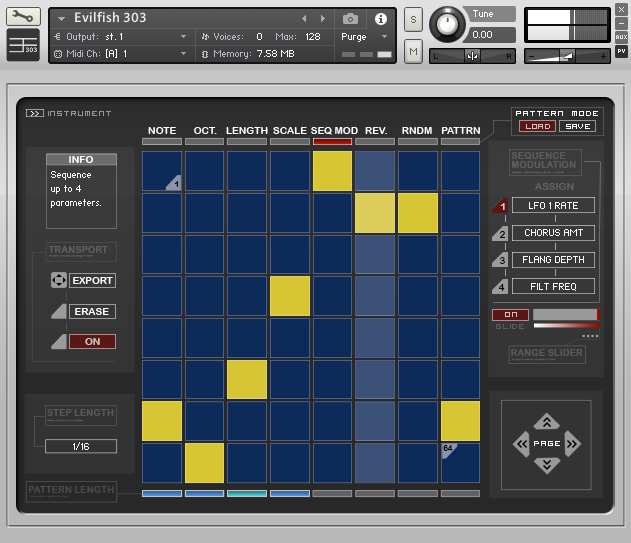Click the wrench edit icon

click(24, 17)
